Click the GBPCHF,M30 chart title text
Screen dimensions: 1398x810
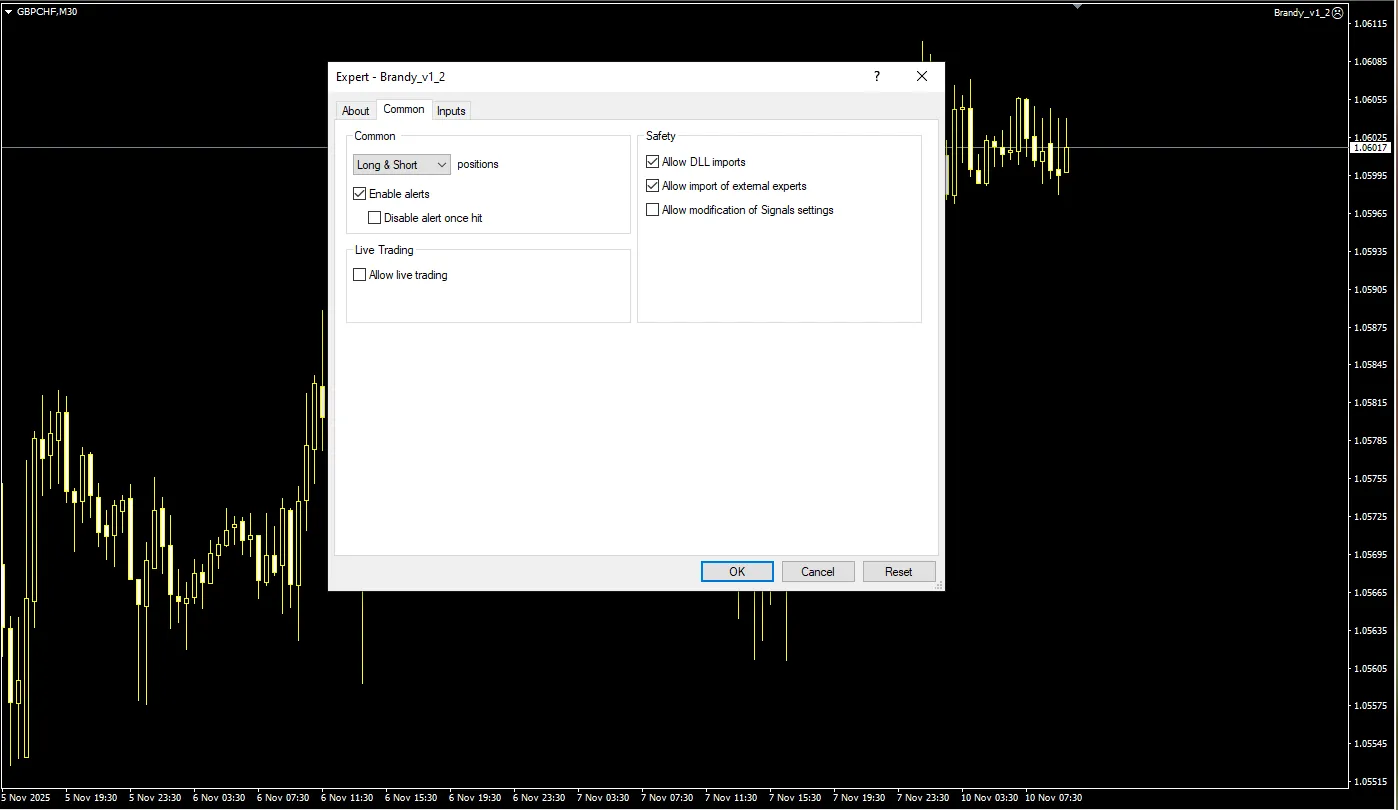point(47,12)
